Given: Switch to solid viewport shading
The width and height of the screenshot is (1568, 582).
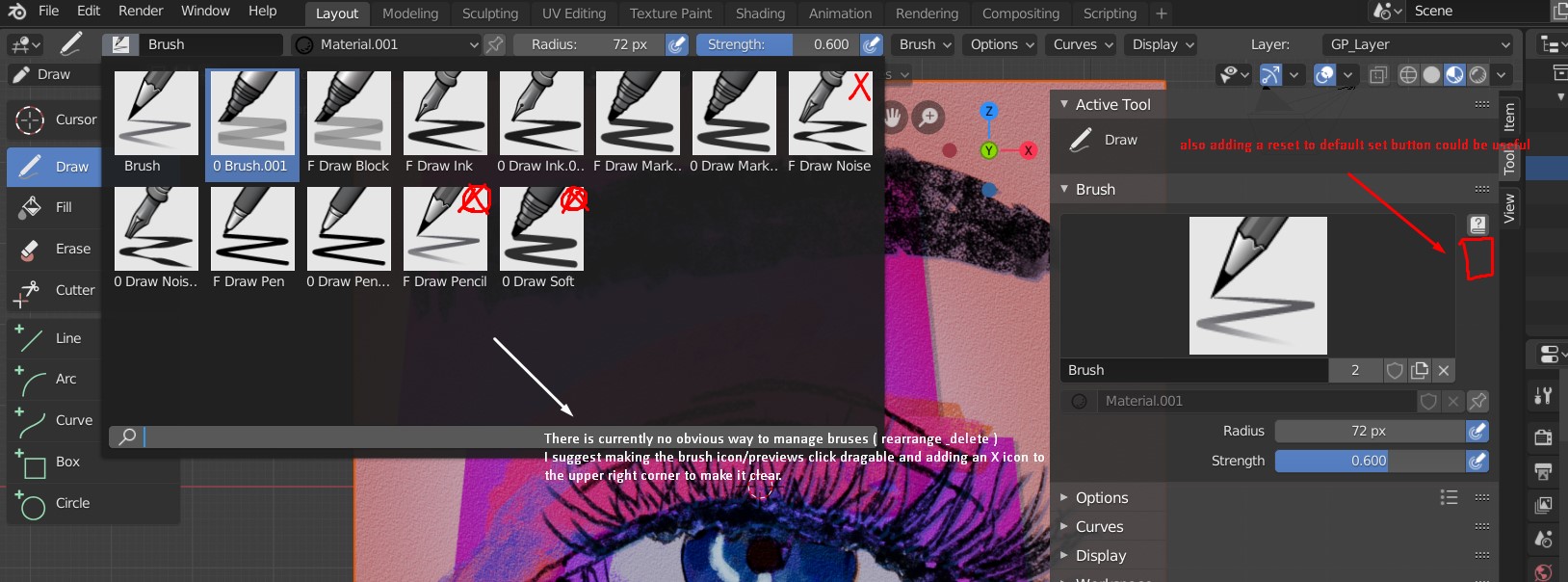Looking at the screenshot, I should [x=1431, y=74].
